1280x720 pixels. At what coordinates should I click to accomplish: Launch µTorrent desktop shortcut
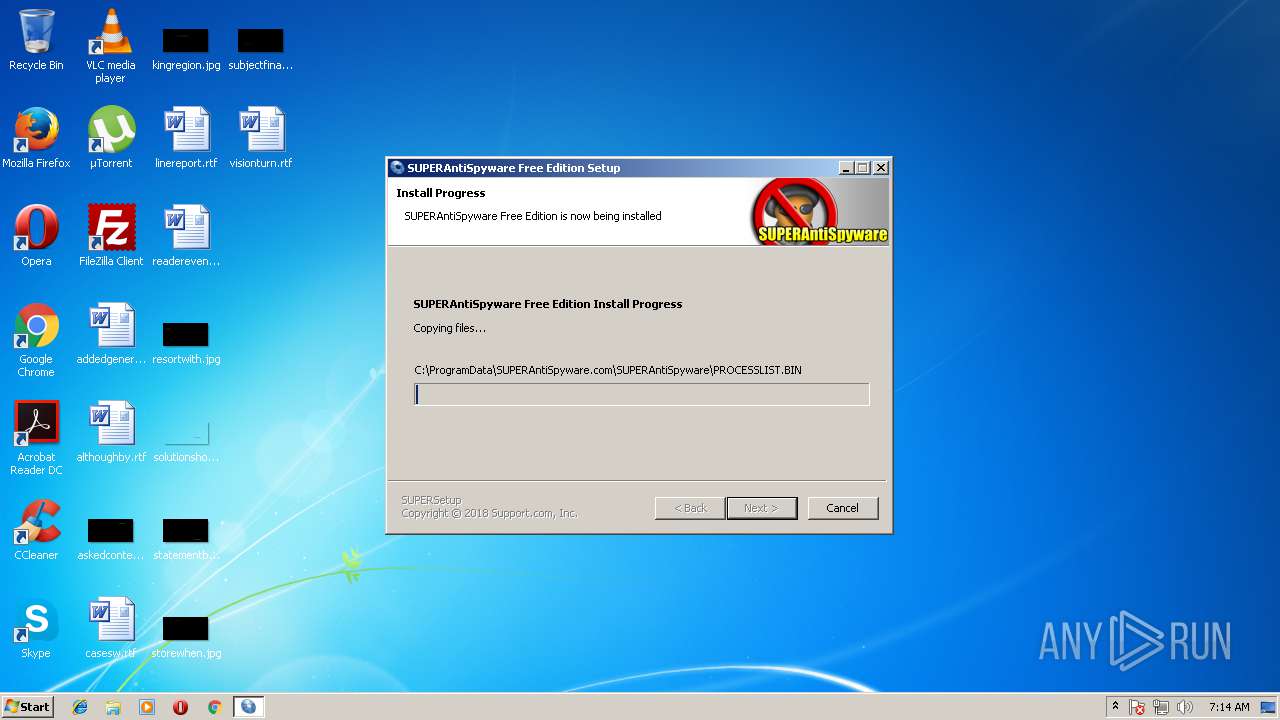coord(111,138)
